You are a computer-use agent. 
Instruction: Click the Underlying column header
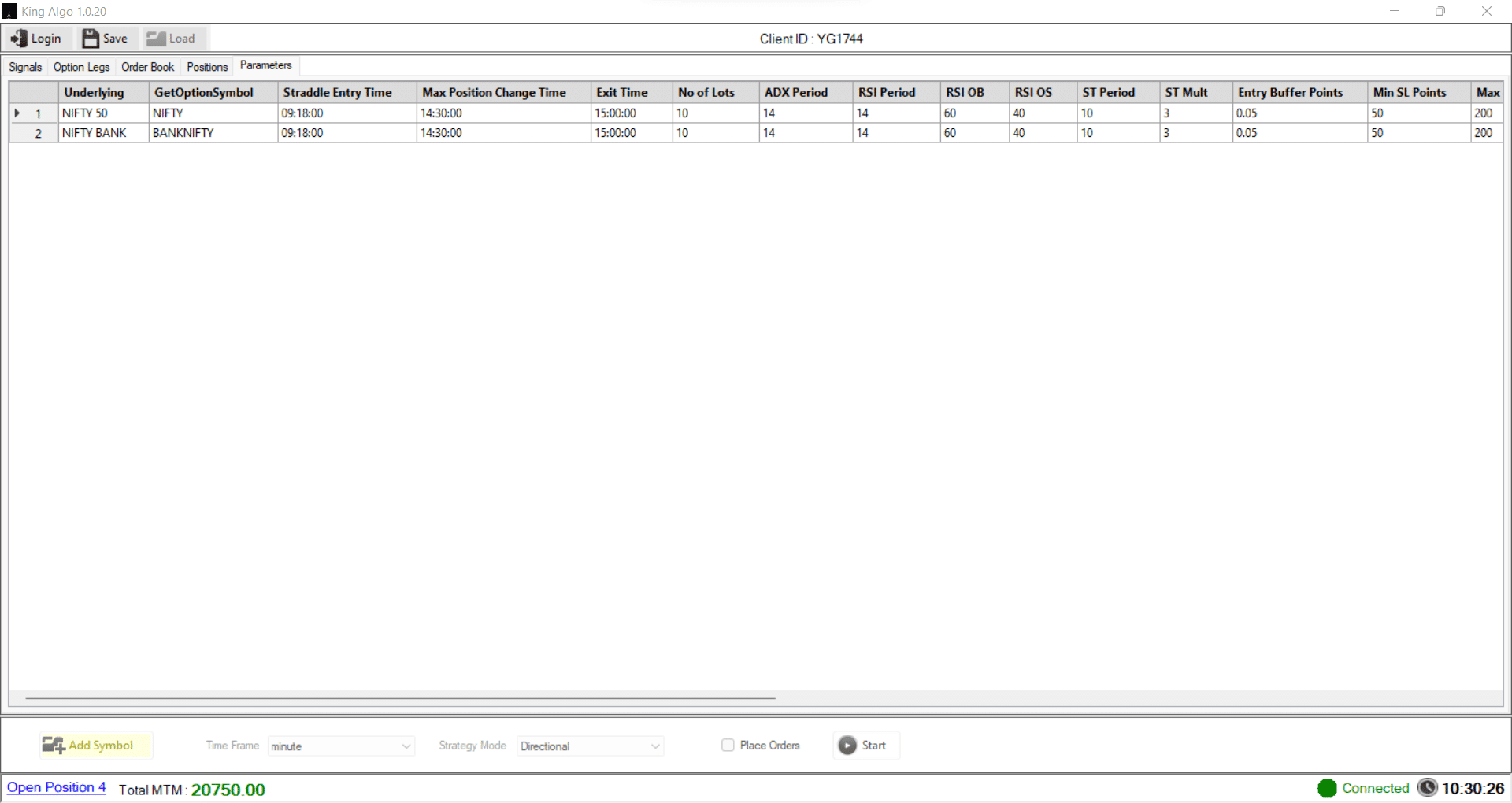tap(103, 92)
